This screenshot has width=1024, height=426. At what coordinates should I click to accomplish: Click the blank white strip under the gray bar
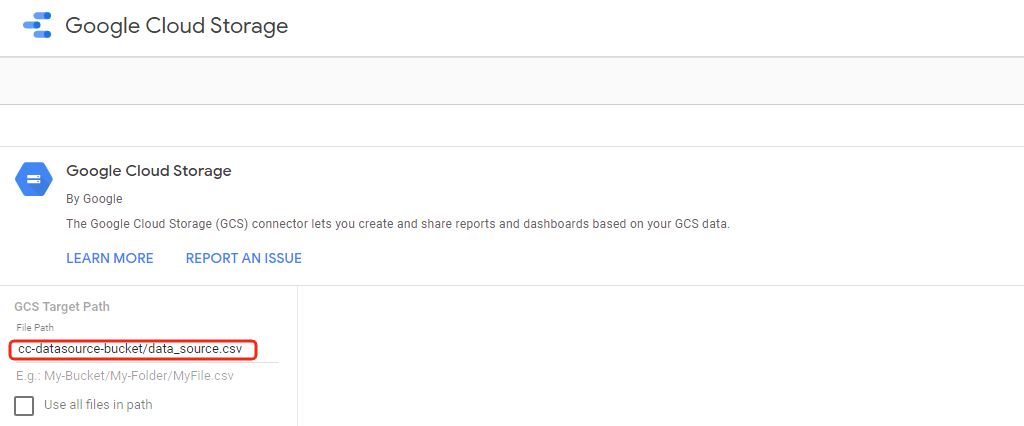pyautogui.click(x=512, y=125)
